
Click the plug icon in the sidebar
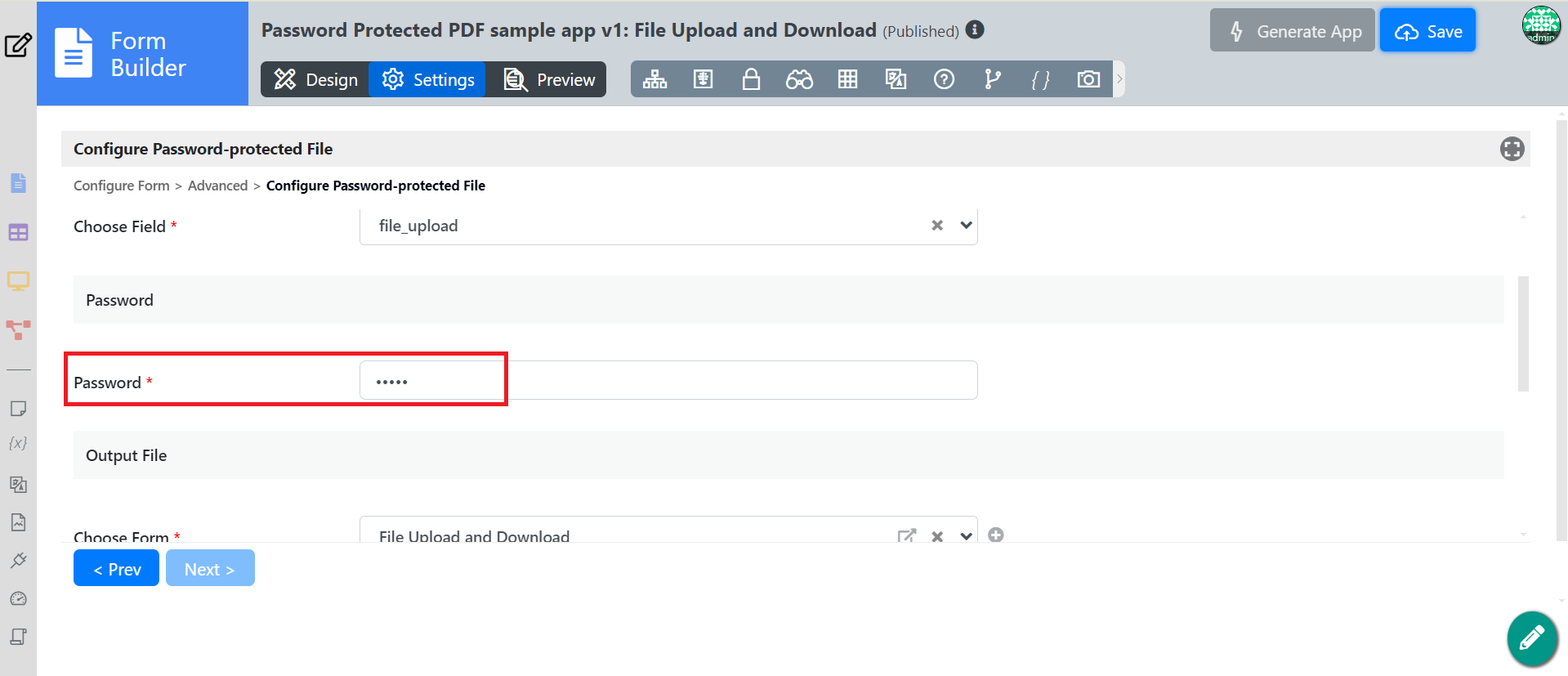[x=18, y=561]
